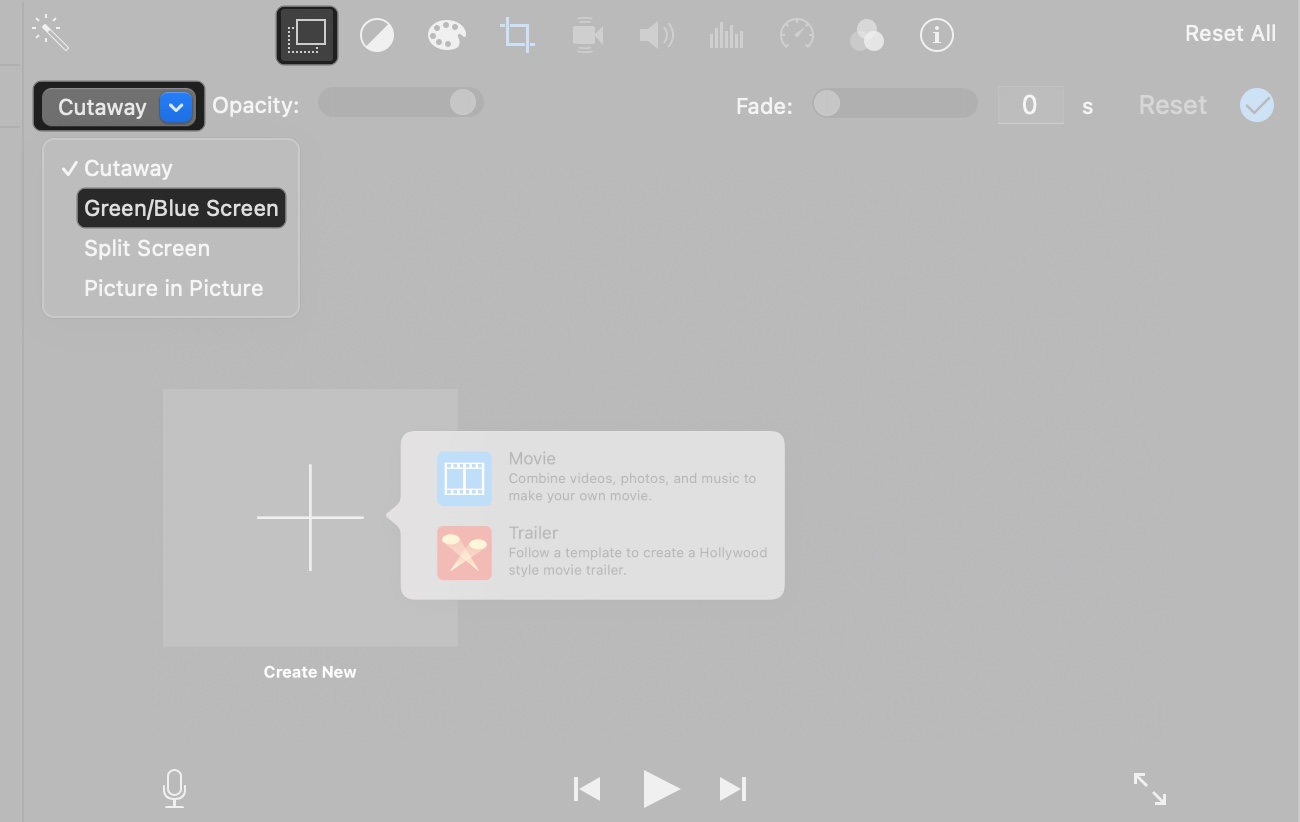Open the Volume adjustment controls

(x=657, y=34)
